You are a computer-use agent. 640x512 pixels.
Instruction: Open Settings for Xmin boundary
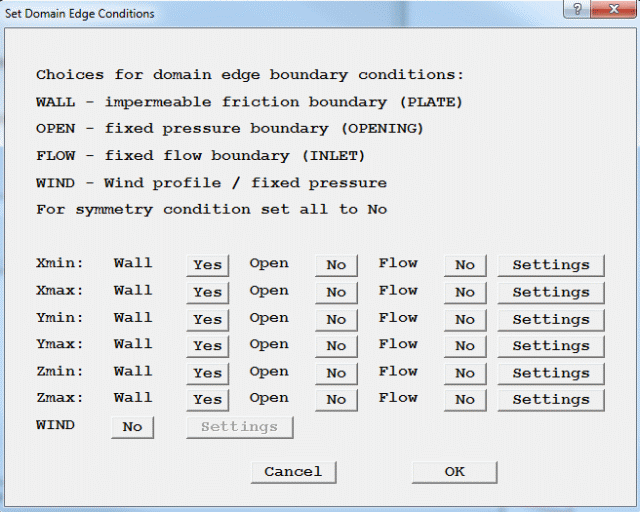(551, 265)
